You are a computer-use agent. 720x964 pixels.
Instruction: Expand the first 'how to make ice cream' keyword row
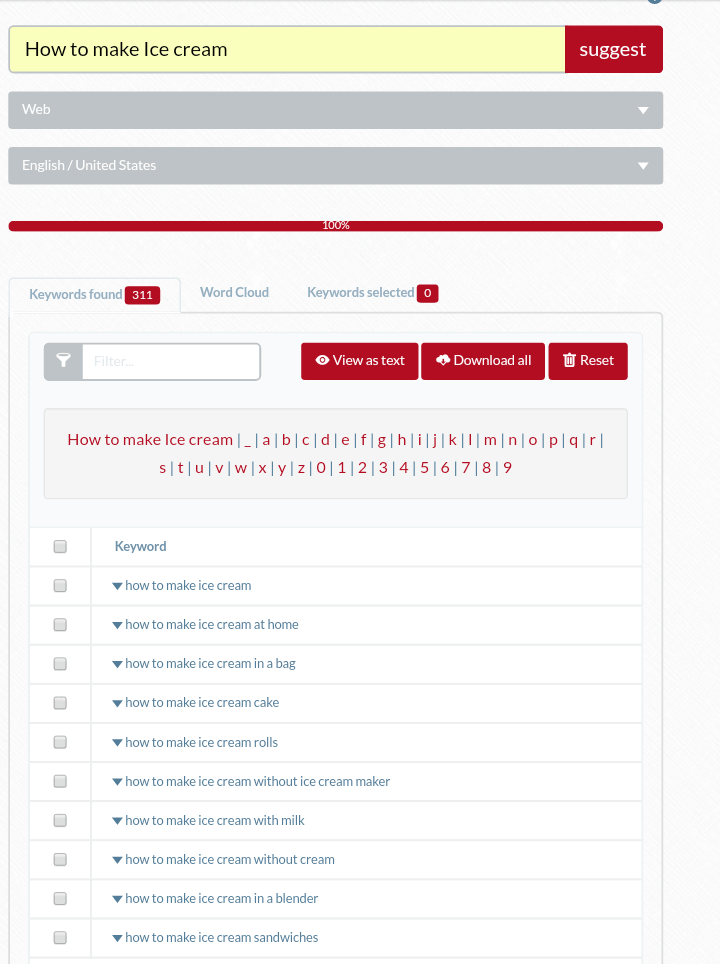(117, 586)
